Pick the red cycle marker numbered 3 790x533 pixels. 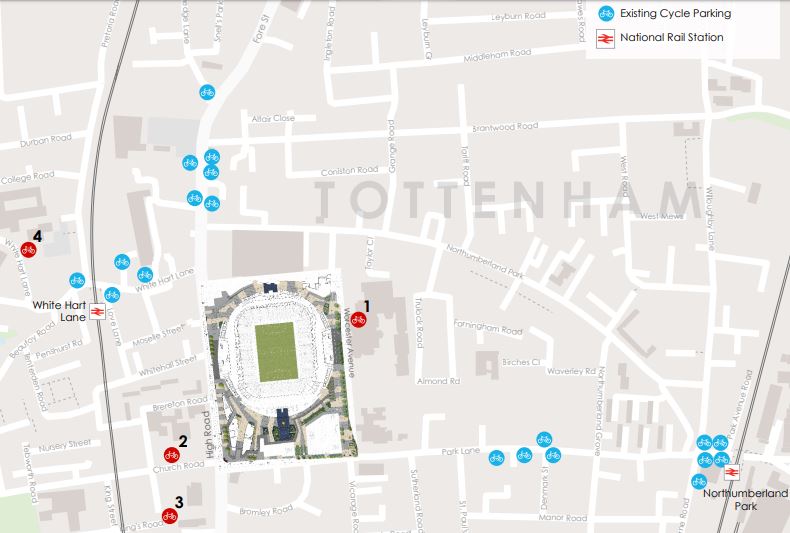(x=169, y=516)
